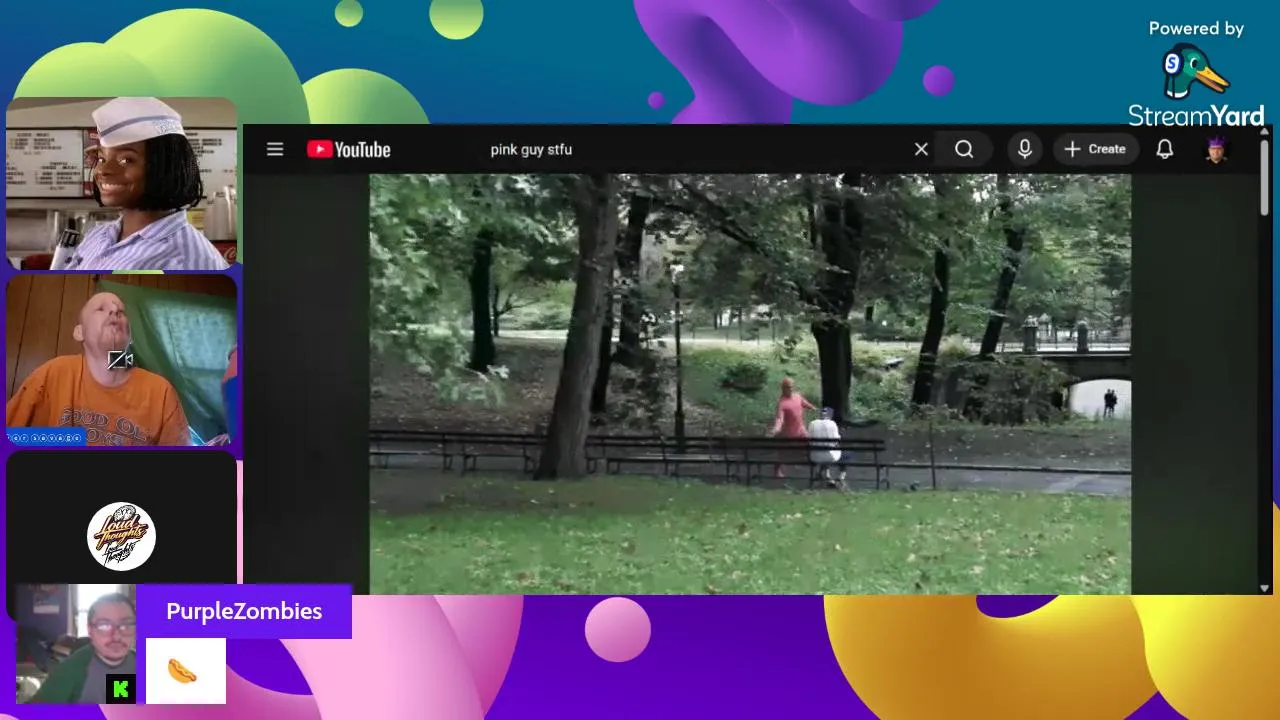
Task: Run search with the magnifying glass button
Action: point(964,149)
